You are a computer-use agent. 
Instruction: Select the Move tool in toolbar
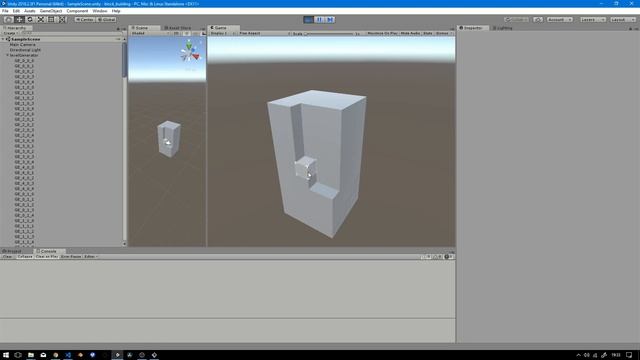point(19,19)
